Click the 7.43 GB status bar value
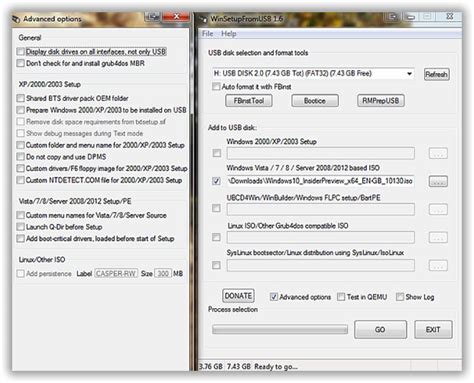Image resolution: width=474 pixels, height=383 pixels. pyautogui.click(x=239, y=367)
